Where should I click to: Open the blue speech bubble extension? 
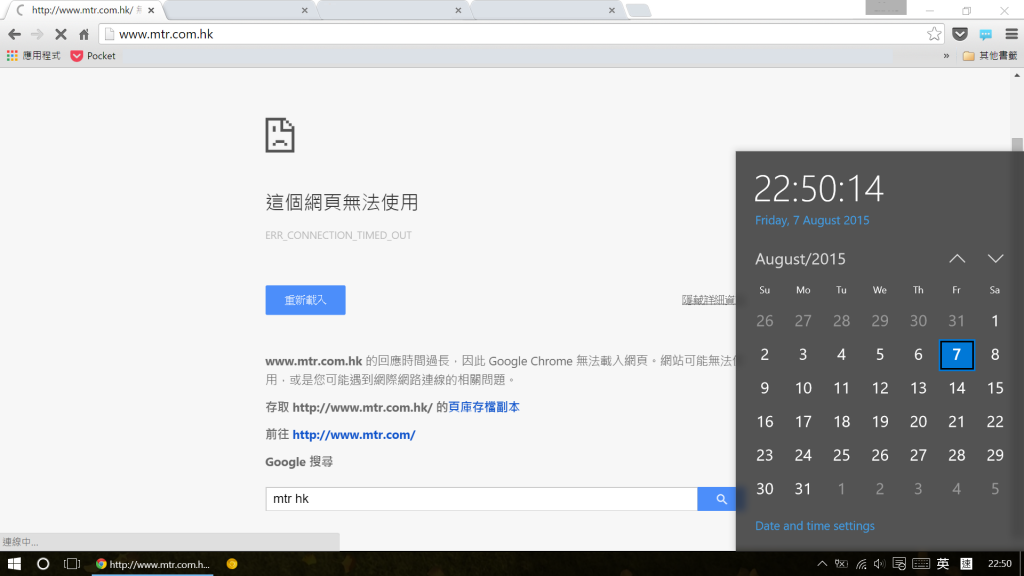[985, 34]
